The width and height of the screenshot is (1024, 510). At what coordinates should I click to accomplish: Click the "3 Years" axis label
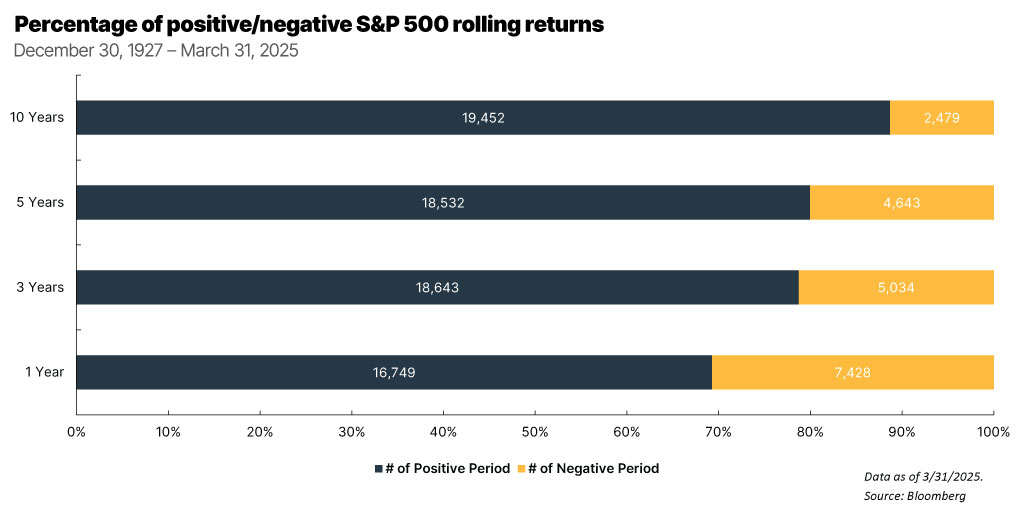pyautogui.click(x=40, y=287)
